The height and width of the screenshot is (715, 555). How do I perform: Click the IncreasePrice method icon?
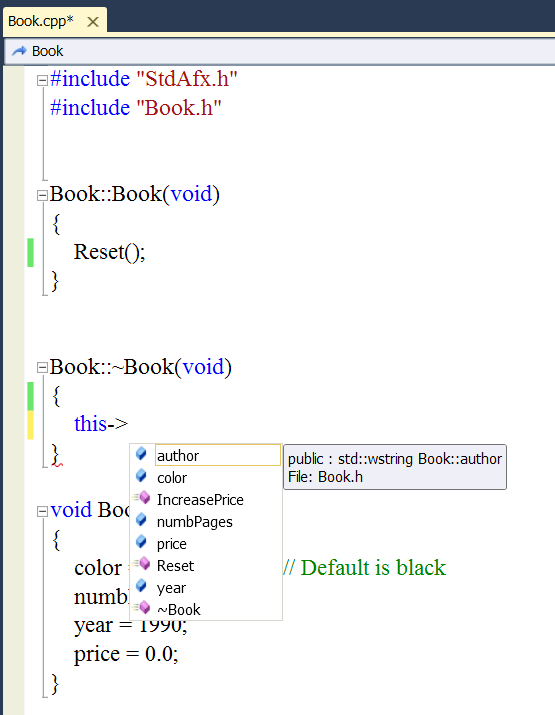(142, 497)
